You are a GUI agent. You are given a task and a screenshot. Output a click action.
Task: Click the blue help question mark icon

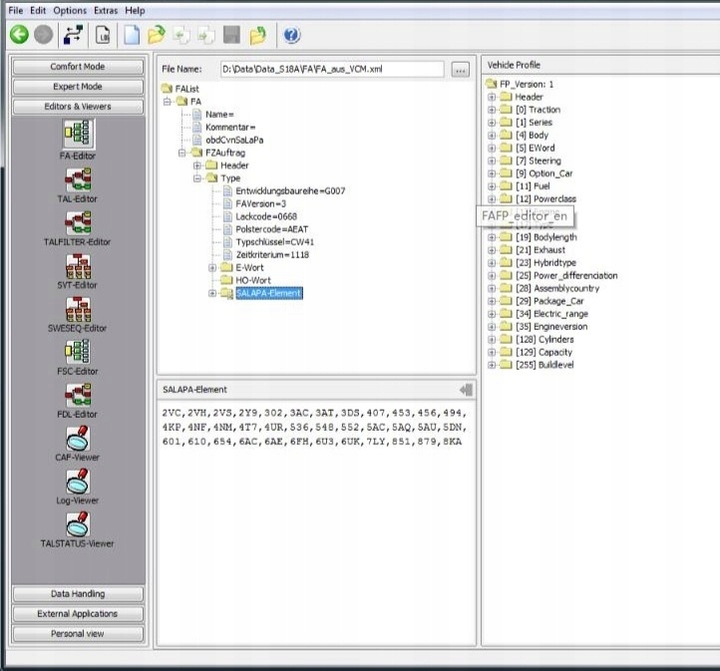pyautogui.click(x=291, y=35)
